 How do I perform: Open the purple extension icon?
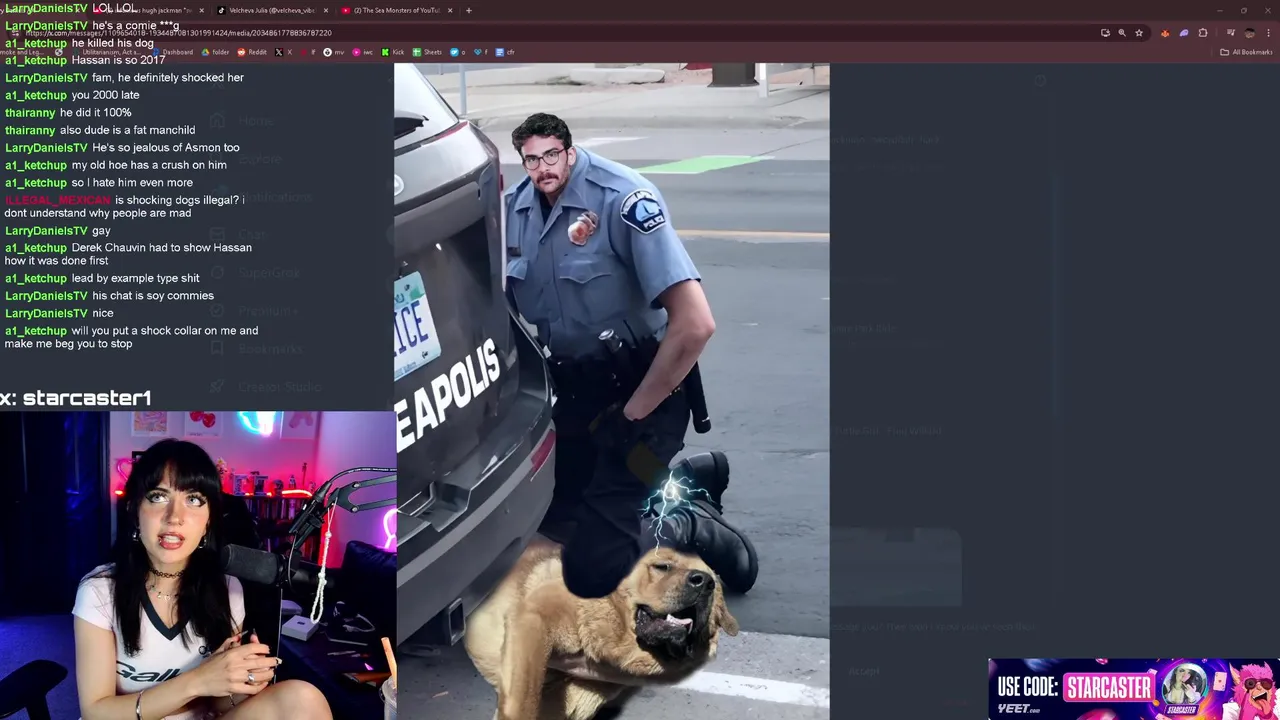[x=1184, y=33]
